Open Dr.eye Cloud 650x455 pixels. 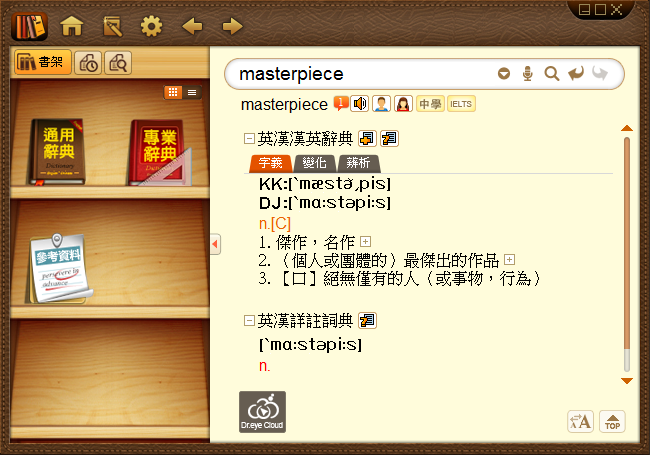[x=262, y=412]
